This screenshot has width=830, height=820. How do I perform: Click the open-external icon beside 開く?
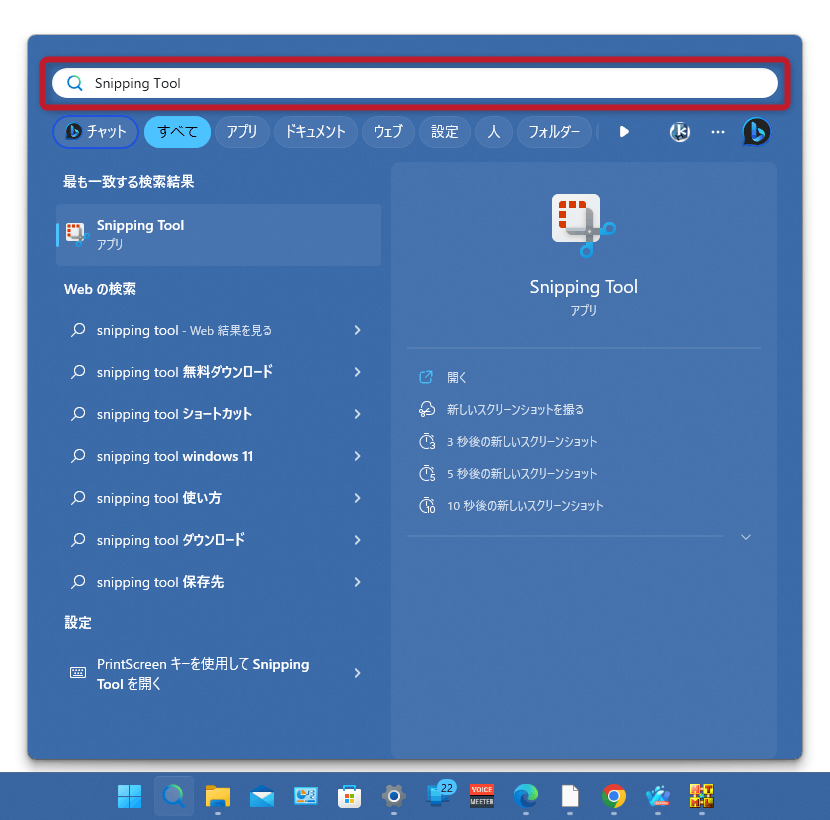pyautogui.click(x=426, y=377)
